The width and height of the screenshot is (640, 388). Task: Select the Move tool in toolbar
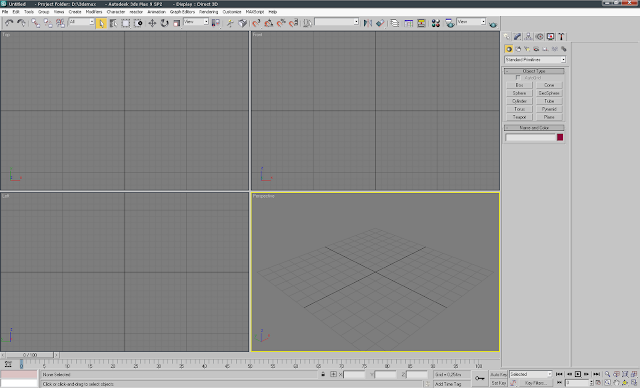coord(152,23)
